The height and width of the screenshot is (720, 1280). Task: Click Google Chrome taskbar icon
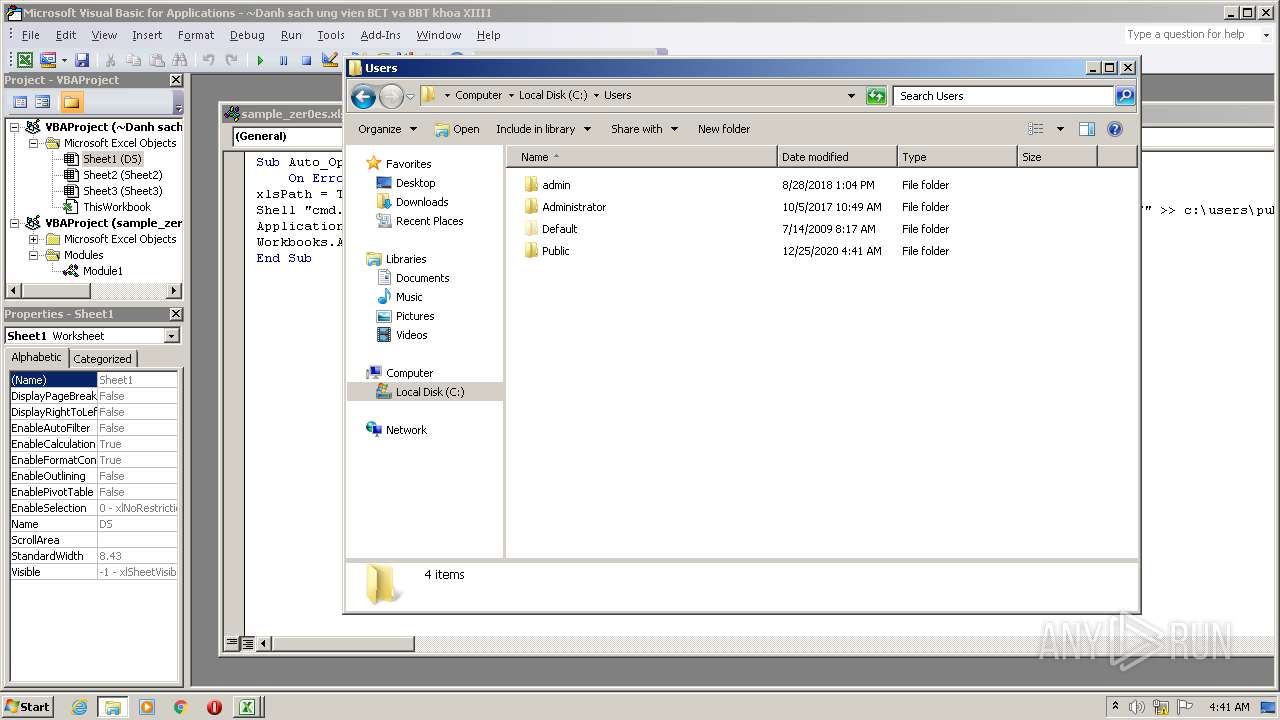pos(180,707)
